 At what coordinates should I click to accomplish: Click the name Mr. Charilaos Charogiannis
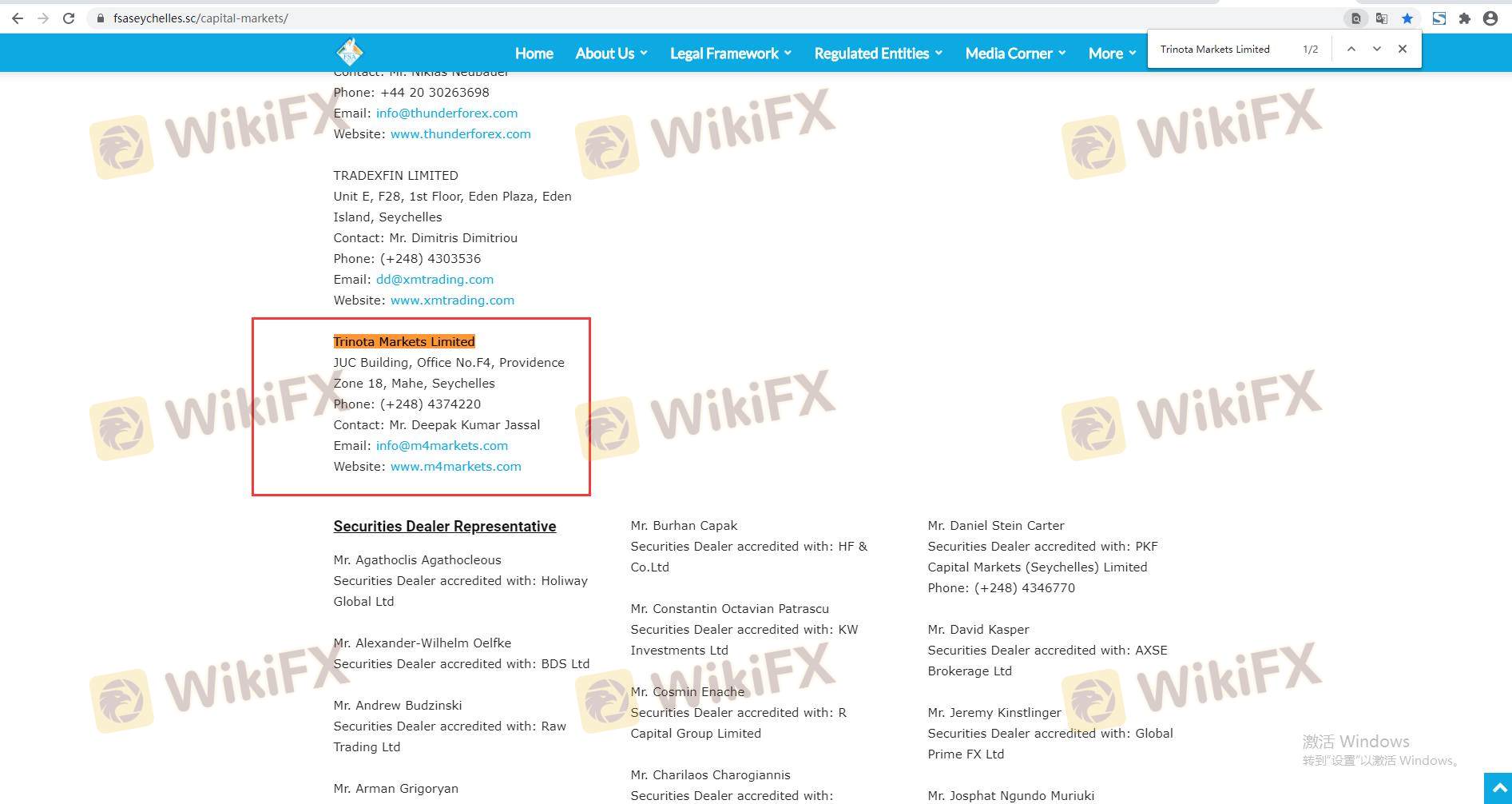[710, 775]
